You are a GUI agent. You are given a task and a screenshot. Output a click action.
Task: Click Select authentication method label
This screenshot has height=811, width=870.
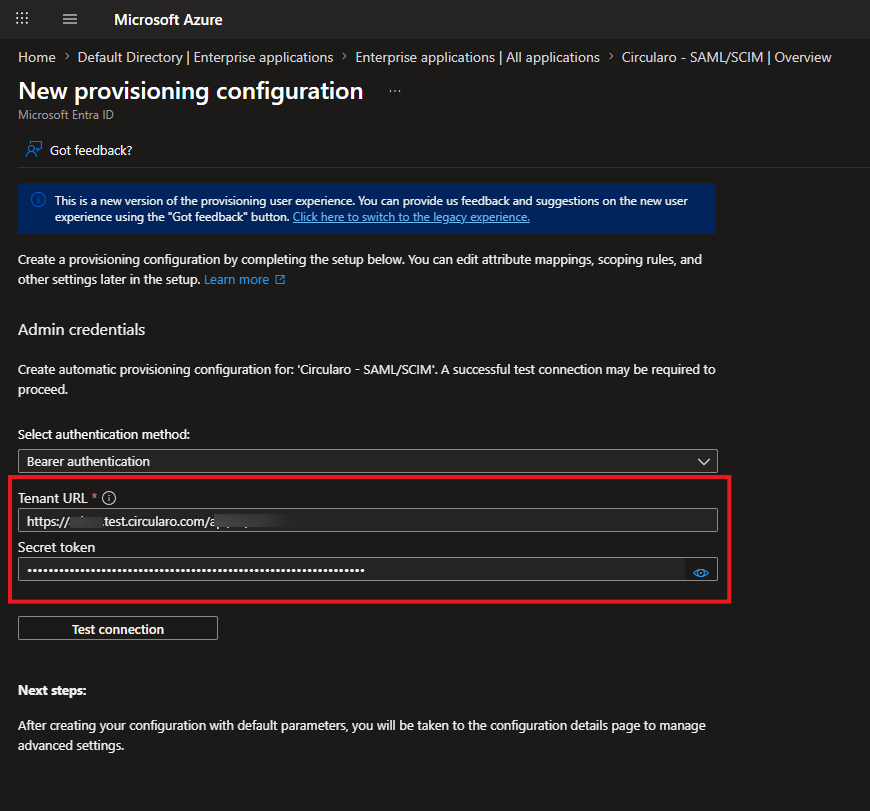click(104, 434)
